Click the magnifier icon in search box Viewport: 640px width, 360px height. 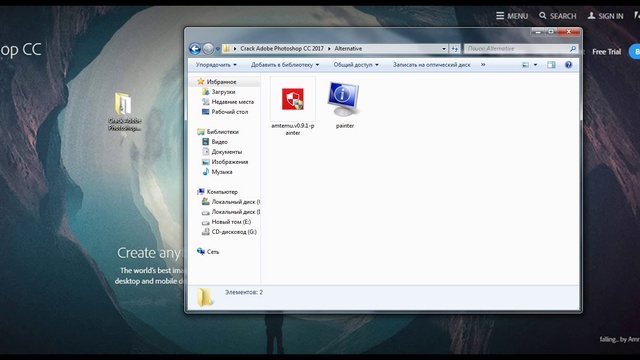point(573,49)
